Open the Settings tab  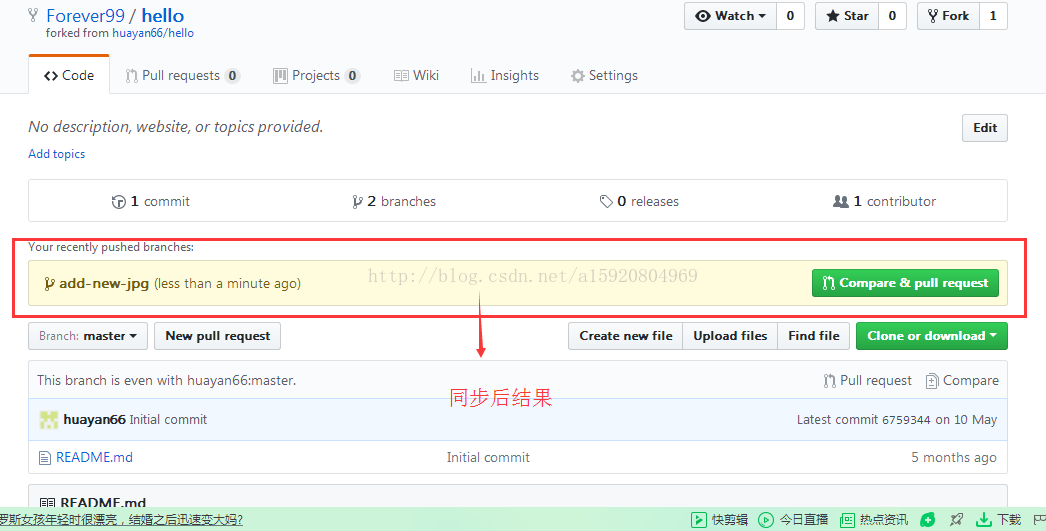click(604, 75)
